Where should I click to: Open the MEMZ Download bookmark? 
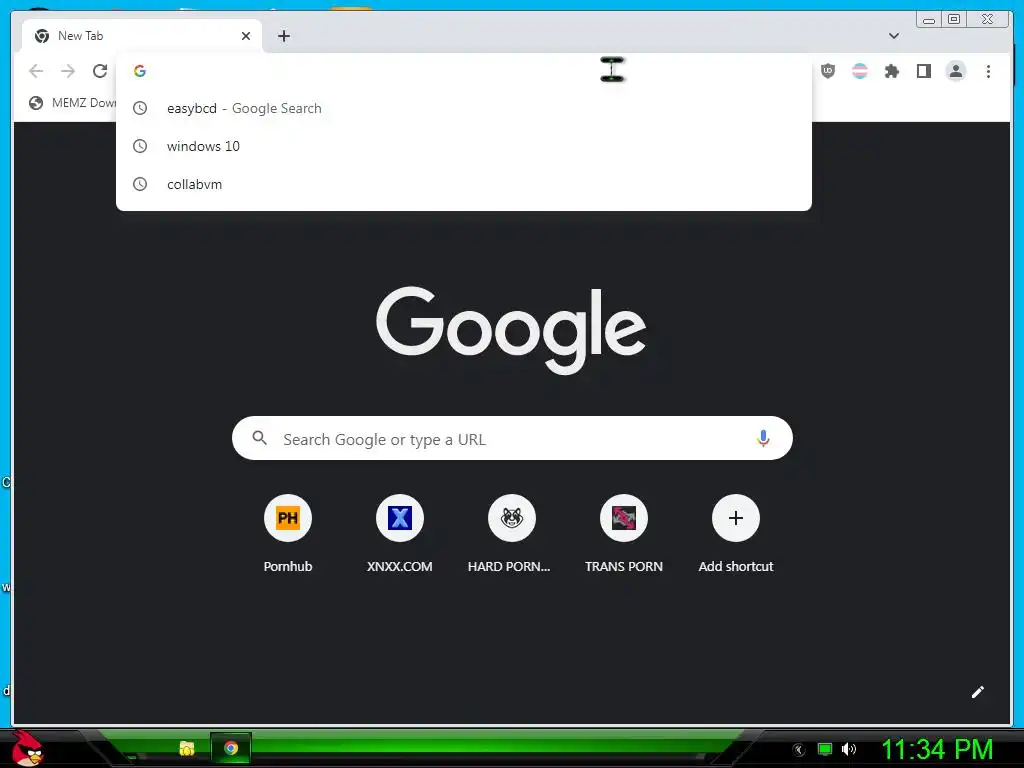pyautogui.click(x=73, y=103)
